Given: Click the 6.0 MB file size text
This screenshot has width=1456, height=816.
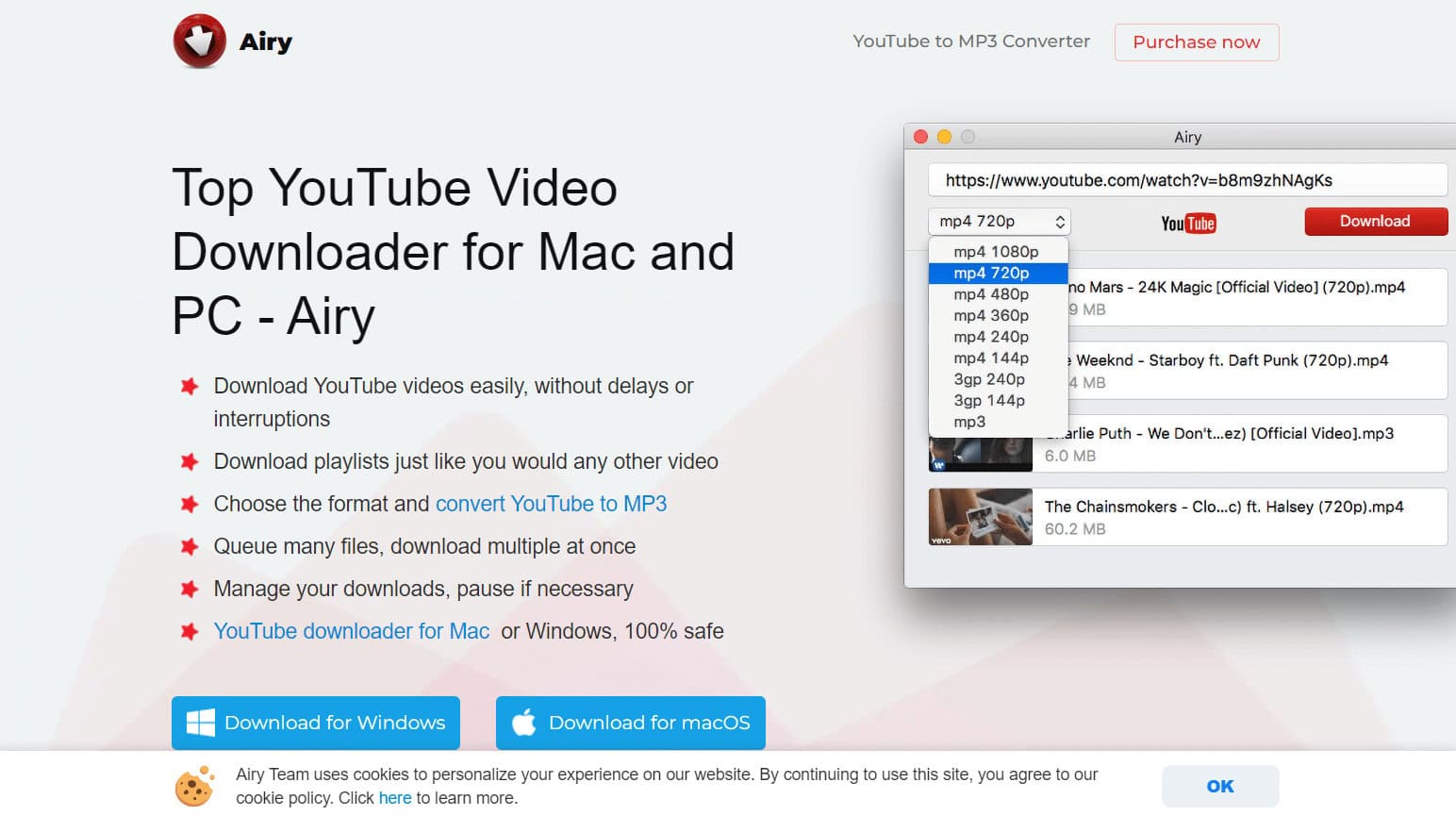Looking at the screenshot, I should click(x=1070, y=456).
